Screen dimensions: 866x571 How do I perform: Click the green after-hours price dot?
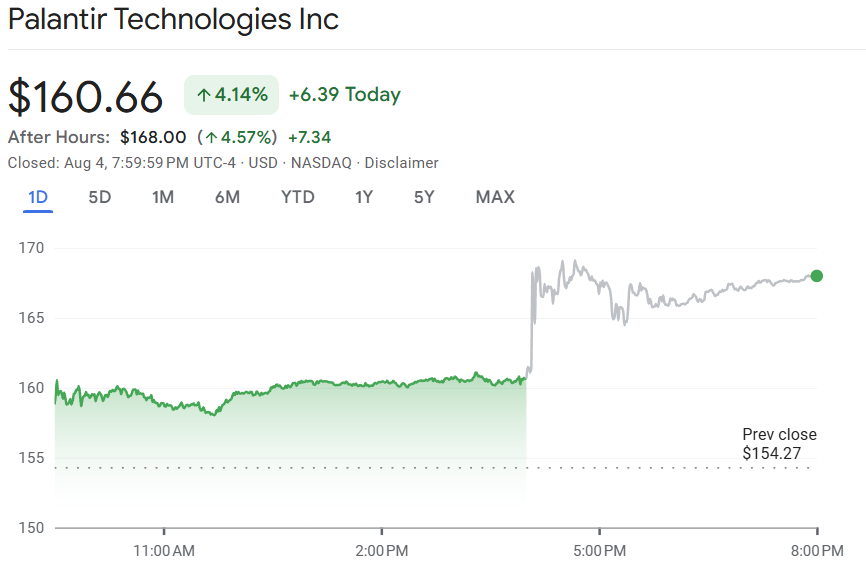coord(816,276)
